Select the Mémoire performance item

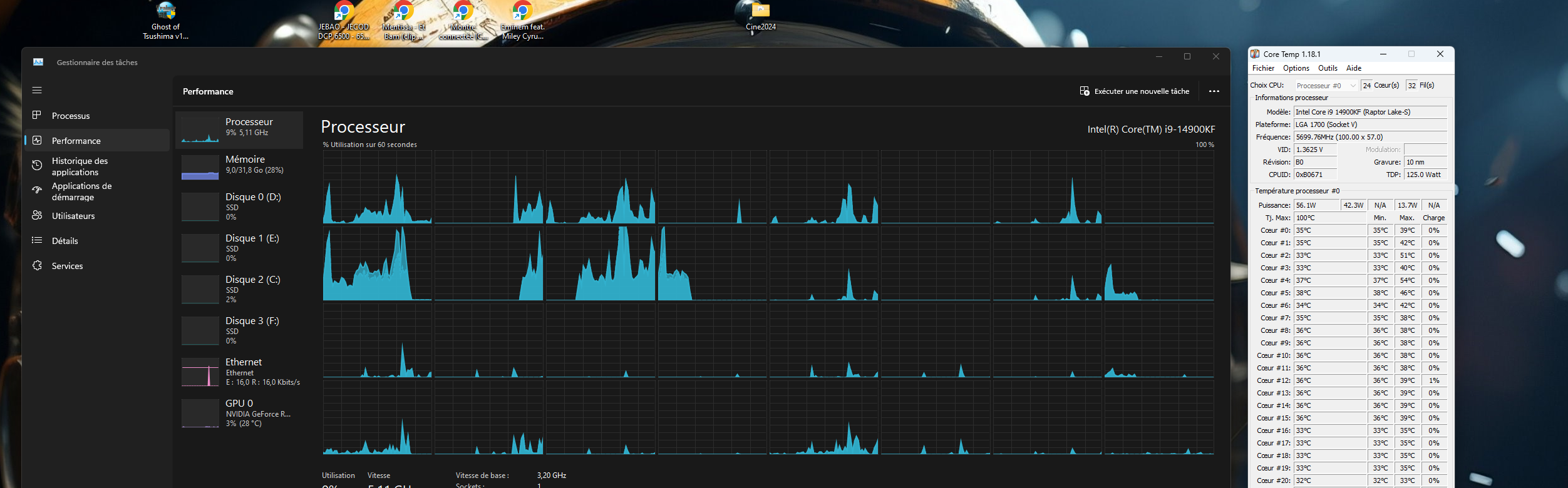(239, 168)
